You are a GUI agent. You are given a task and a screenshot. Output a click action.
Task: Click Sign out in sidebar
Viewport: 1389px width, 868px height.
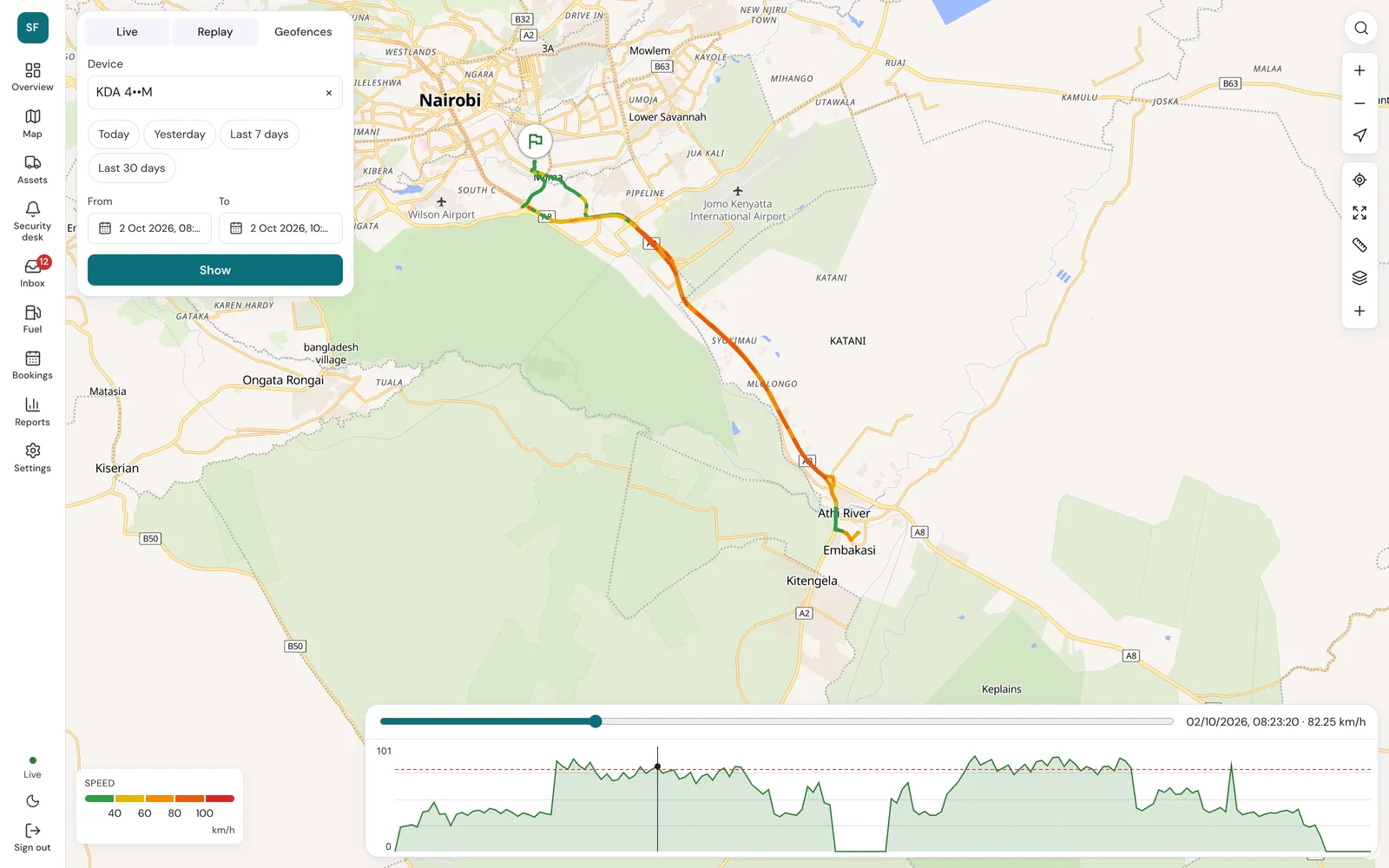[32, 838]
